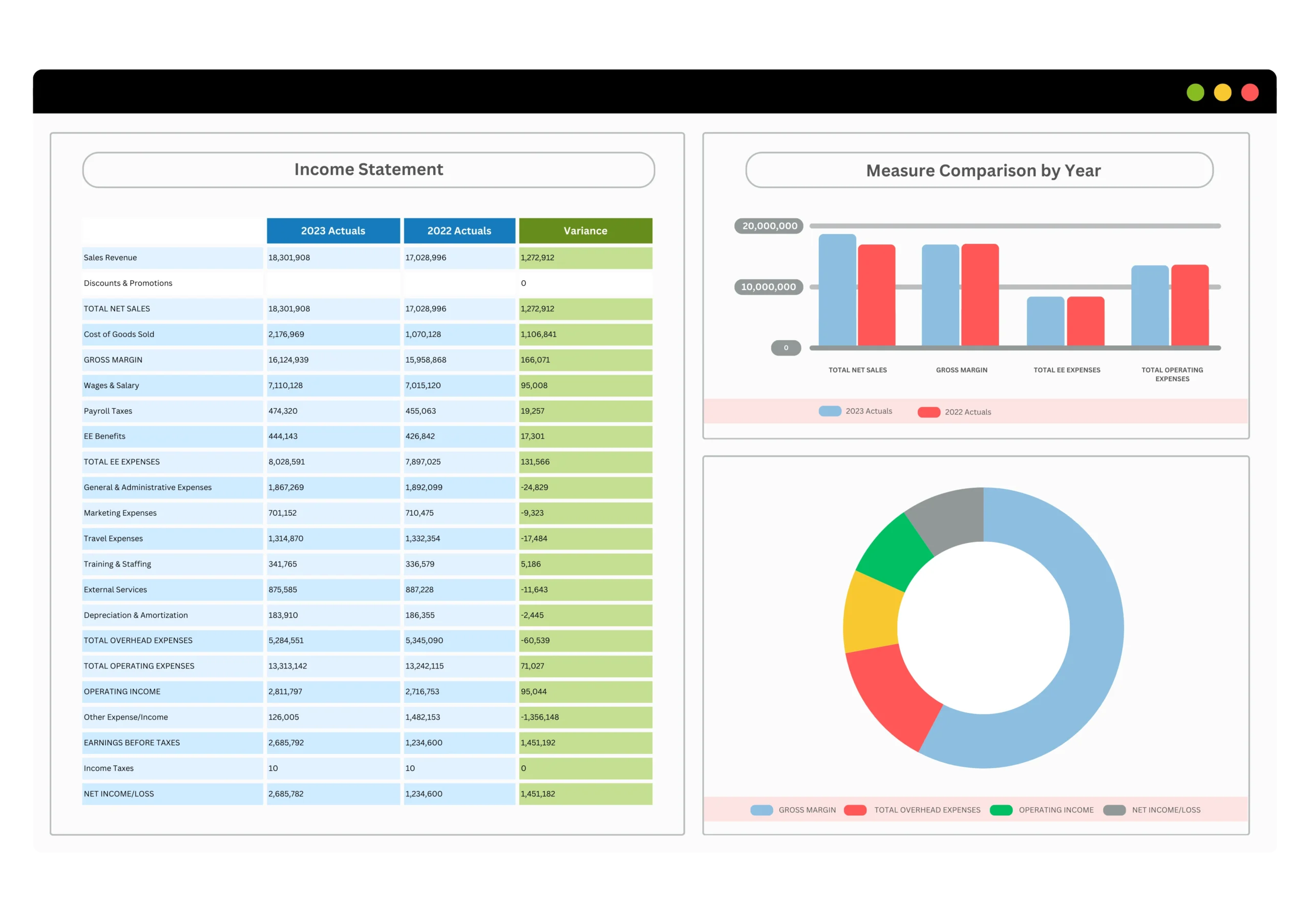Select the Variance column header
Viewport: 1311px width, 924px height.
tap(585, 230)
